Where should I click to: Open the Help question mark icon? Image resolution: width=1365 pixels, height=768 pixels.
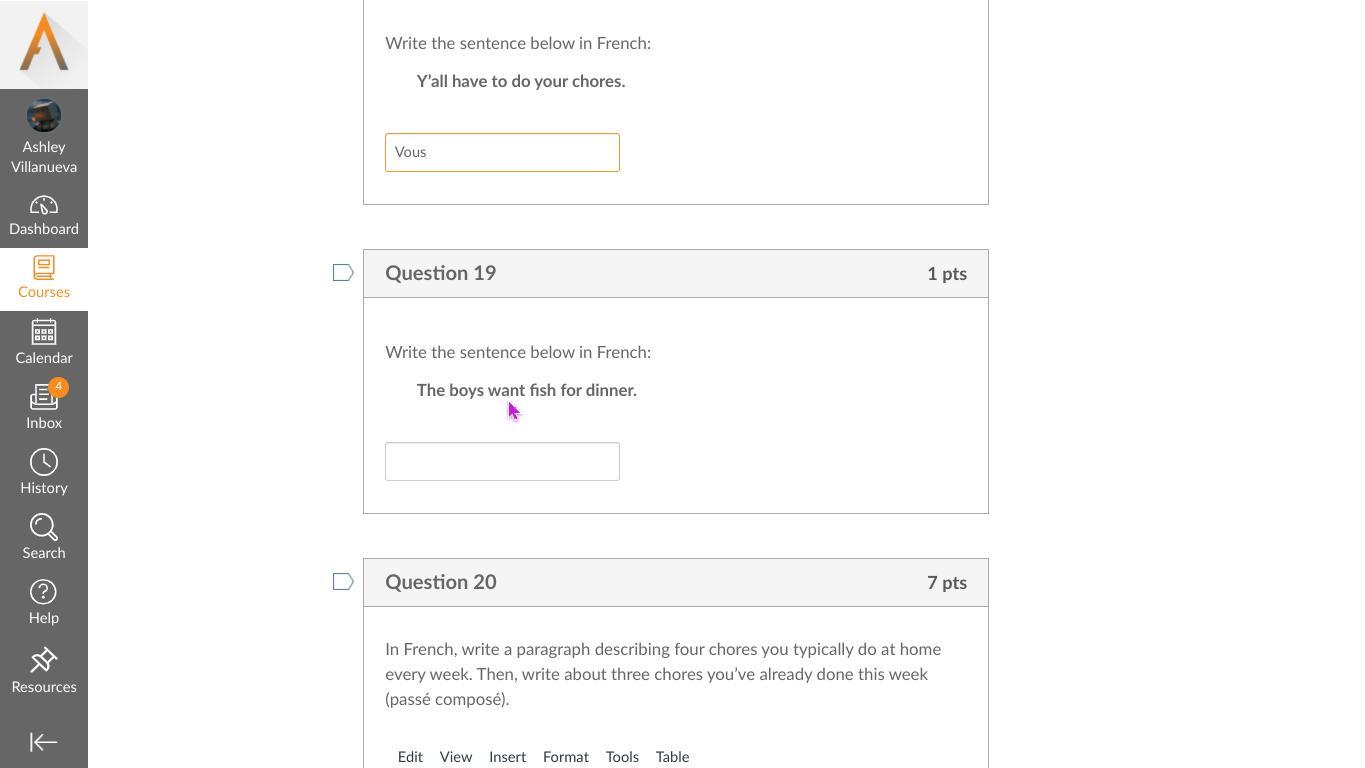(x=44, y=593)
